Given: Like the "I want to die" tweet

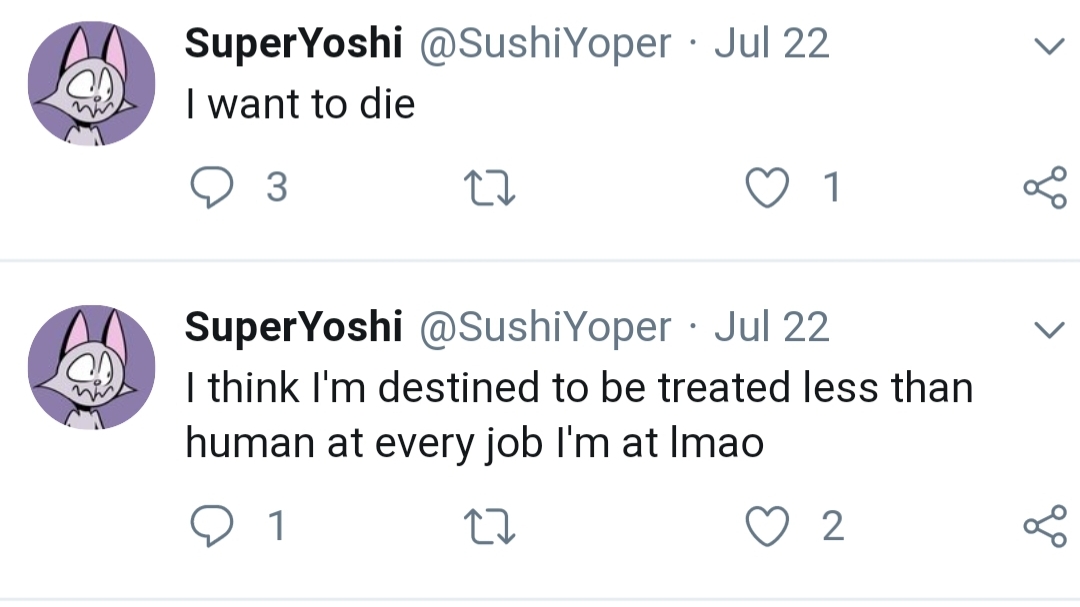Looking at the screenshot, I should (x=766, y=188).
